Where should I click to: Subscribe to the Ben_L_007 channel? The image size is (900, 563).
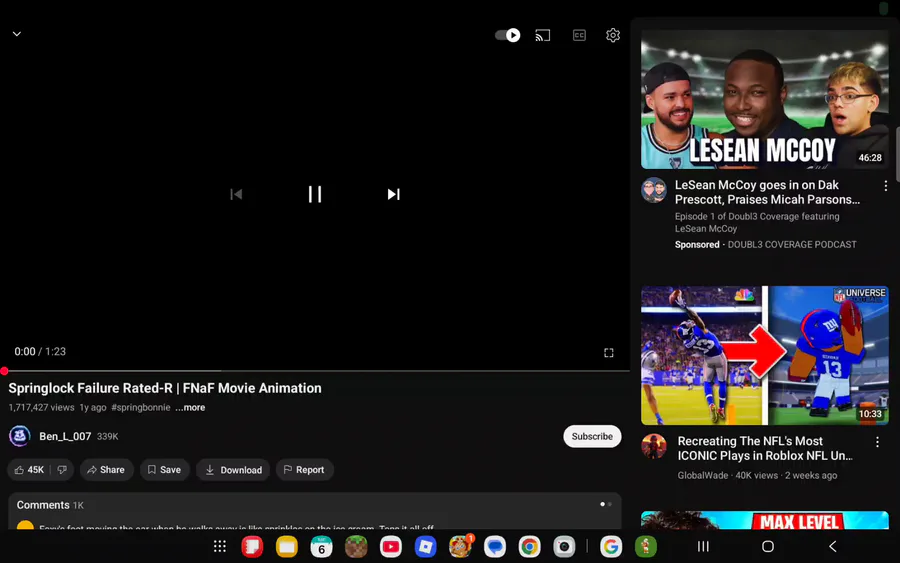pyautogui.click(x=592, y=436)
